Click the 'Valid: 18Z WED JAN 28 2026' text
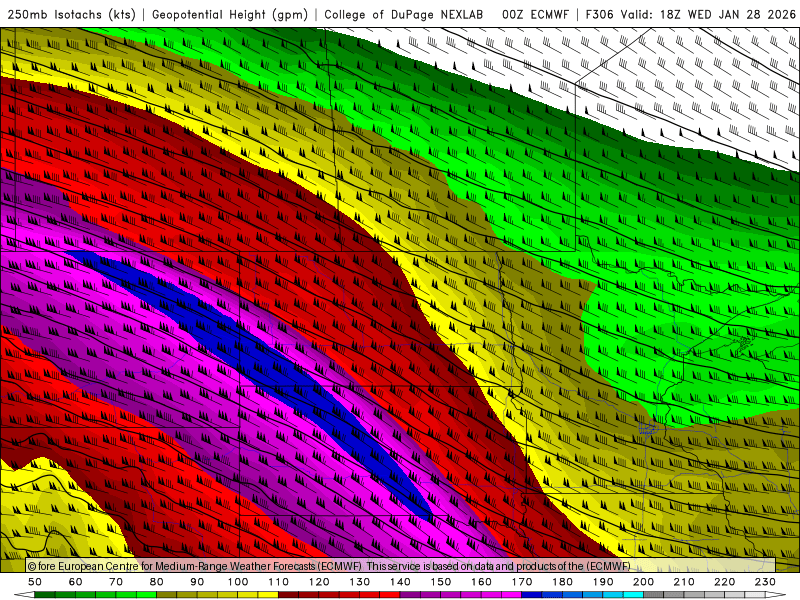Screen dimensions: 800x600 (708, 15)
